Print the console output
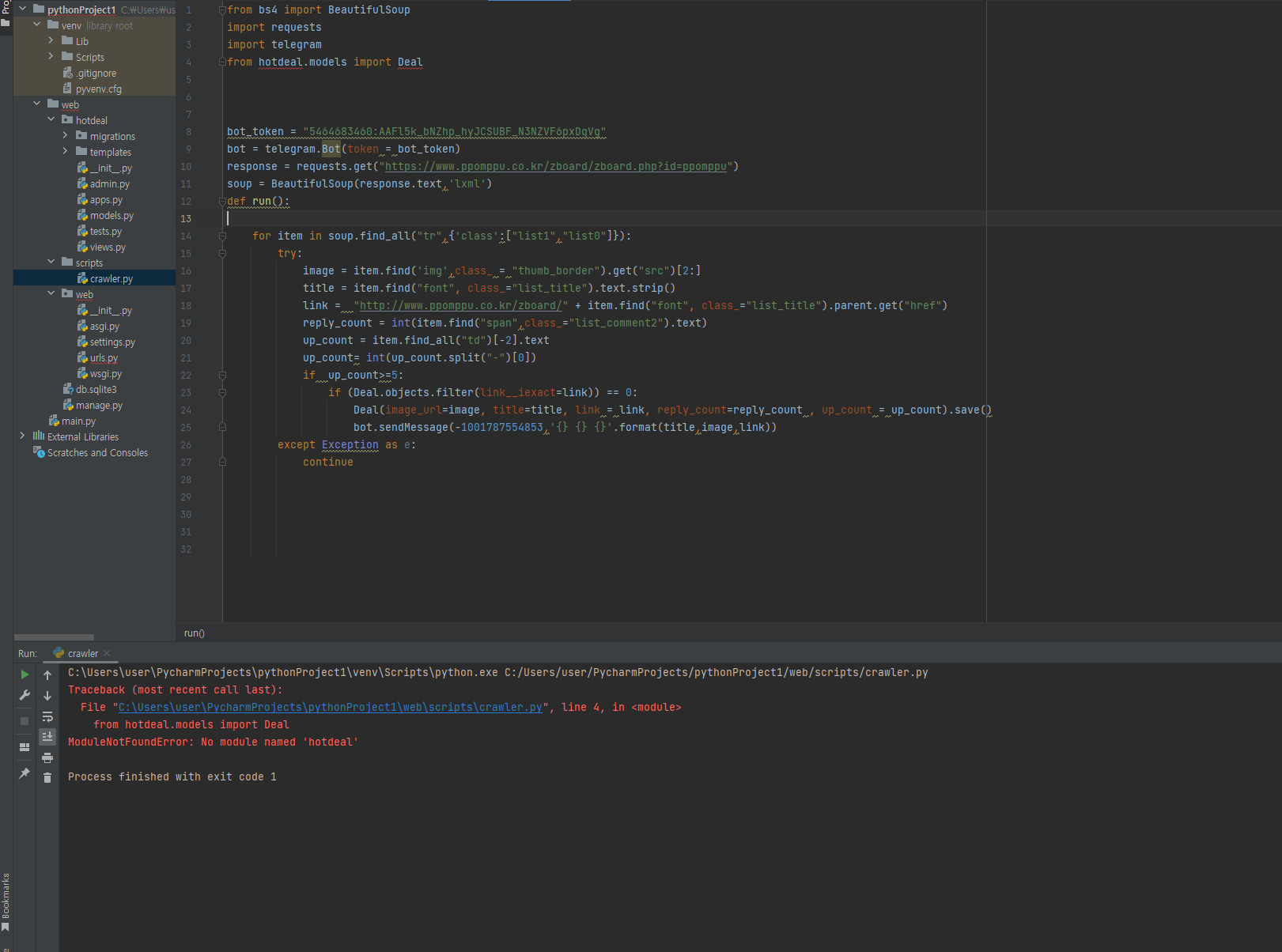Viewport: 1282px width, 952px height. coord(47,757)
